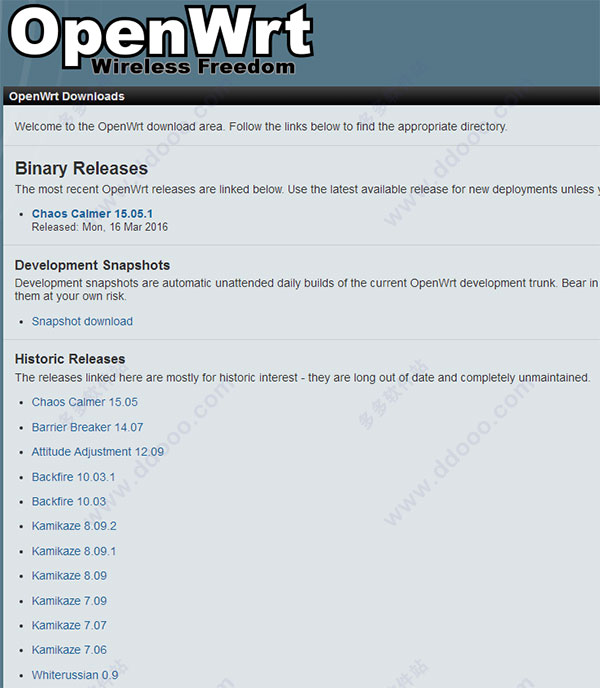Screen dimensions: 600x688
Task: Open the Kamikaze 8.09 link
Action: (x=69, y=575)
